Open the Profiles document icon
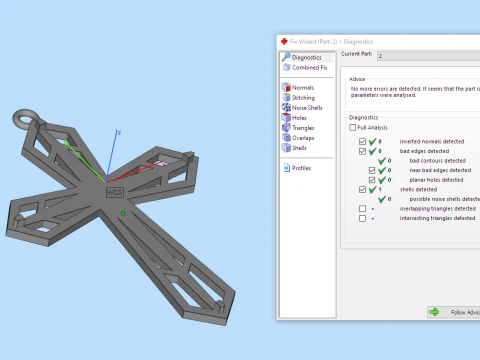 coord(287,168)
